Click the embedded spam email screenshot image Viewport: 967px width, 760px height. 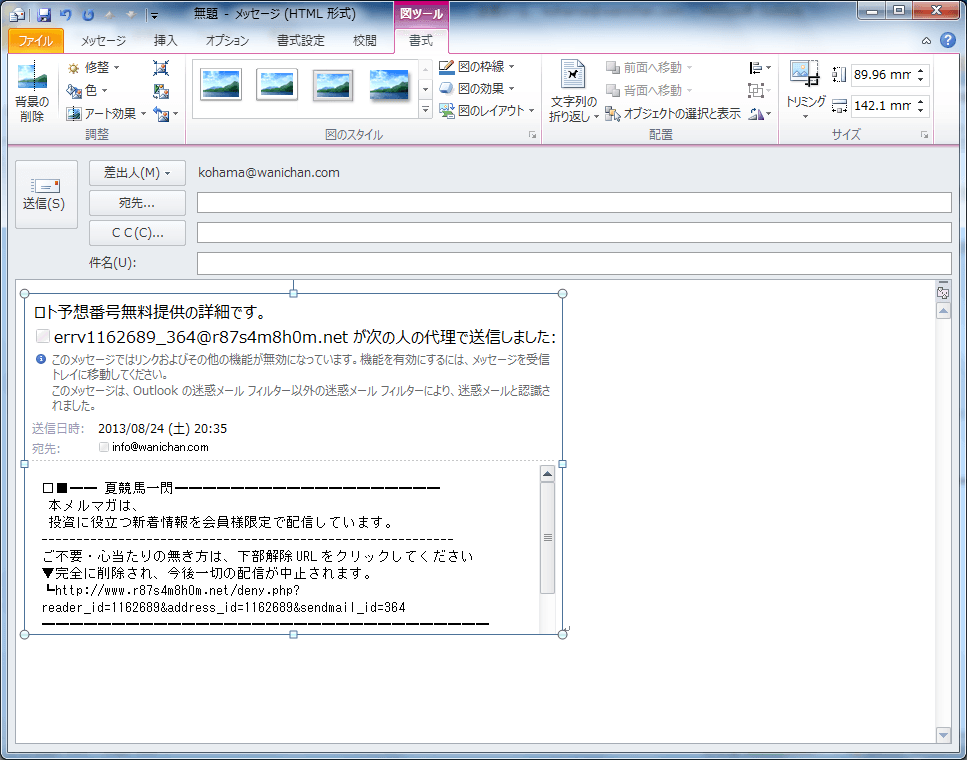pyautogui.click(x=294, y=464)
